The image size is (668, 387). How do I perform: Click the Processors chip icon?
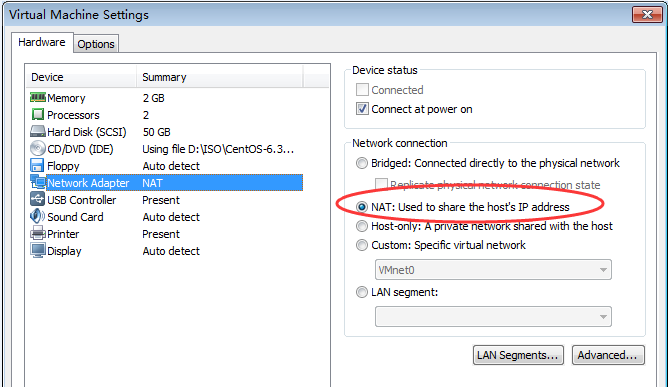click(37, 115)
